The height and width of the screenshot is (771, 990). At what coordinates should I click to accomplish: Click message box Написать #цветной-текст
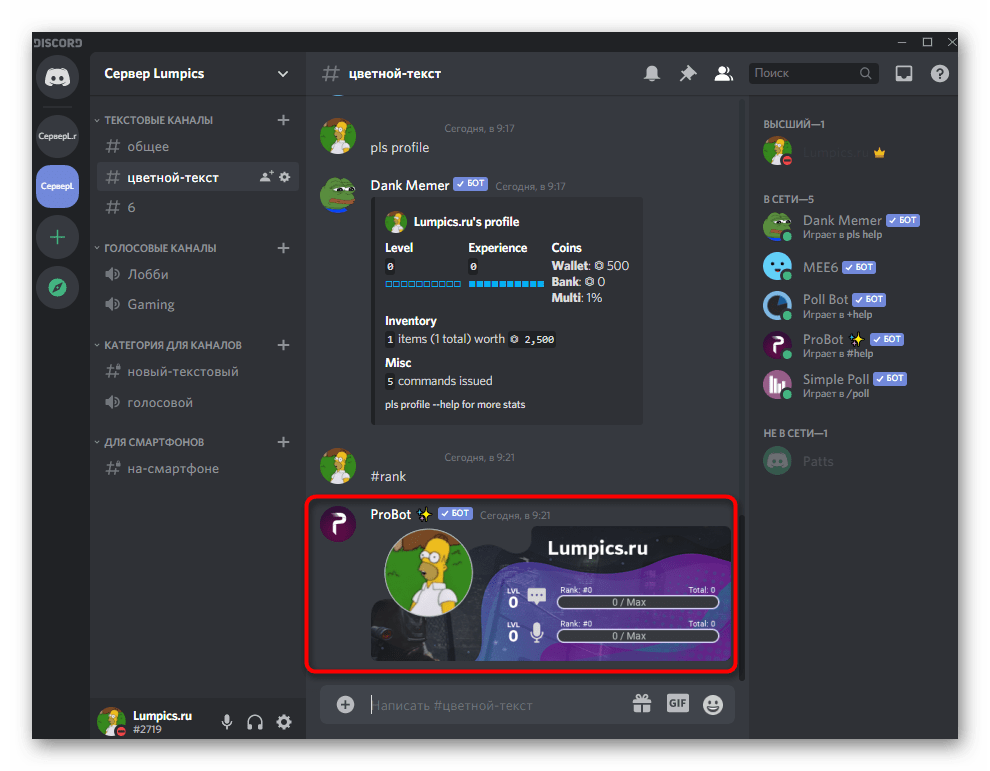[496, 705]
